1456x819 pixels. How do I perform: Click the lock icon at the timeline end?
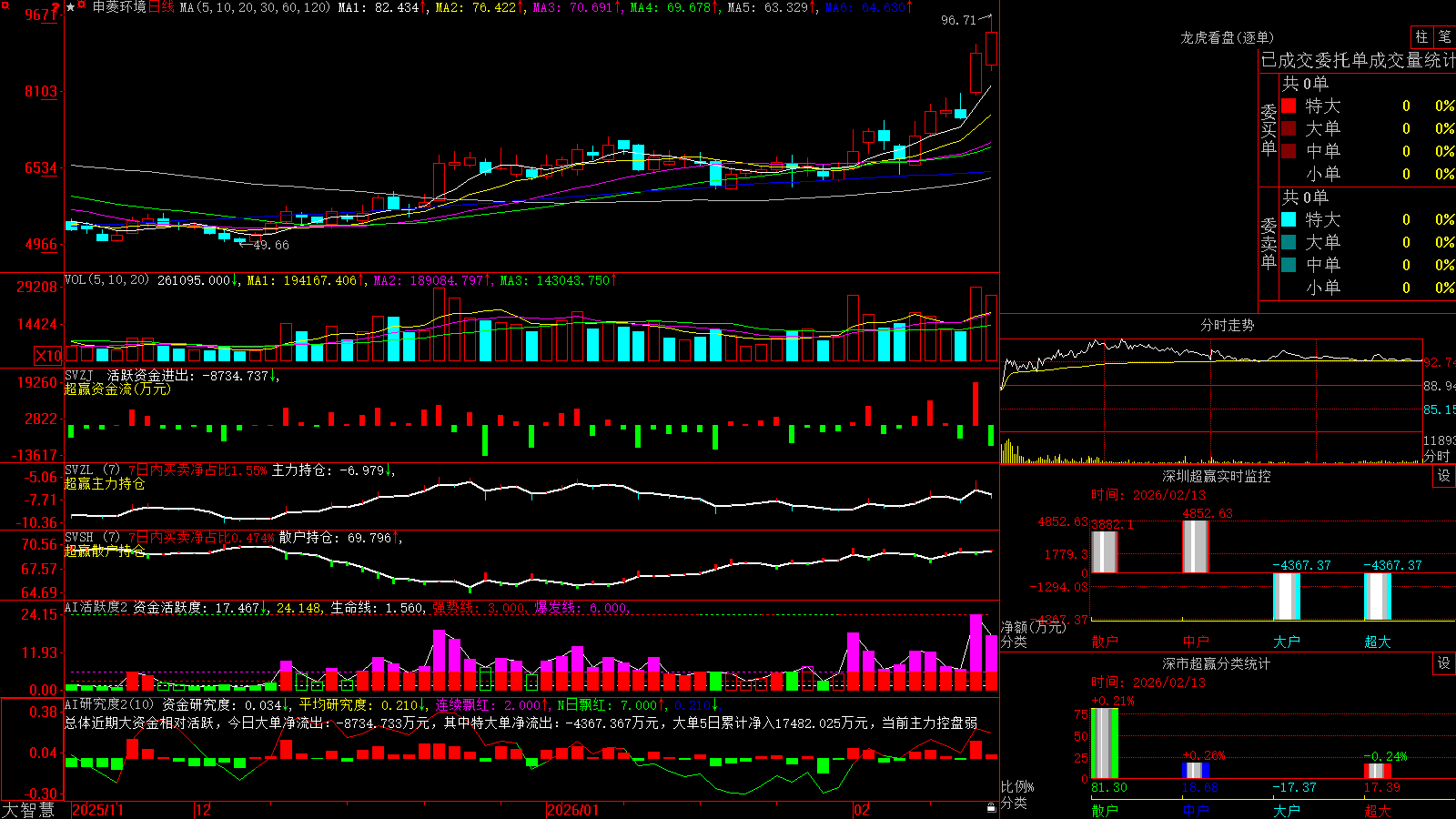pyautogui.click(x=991, y=808)
